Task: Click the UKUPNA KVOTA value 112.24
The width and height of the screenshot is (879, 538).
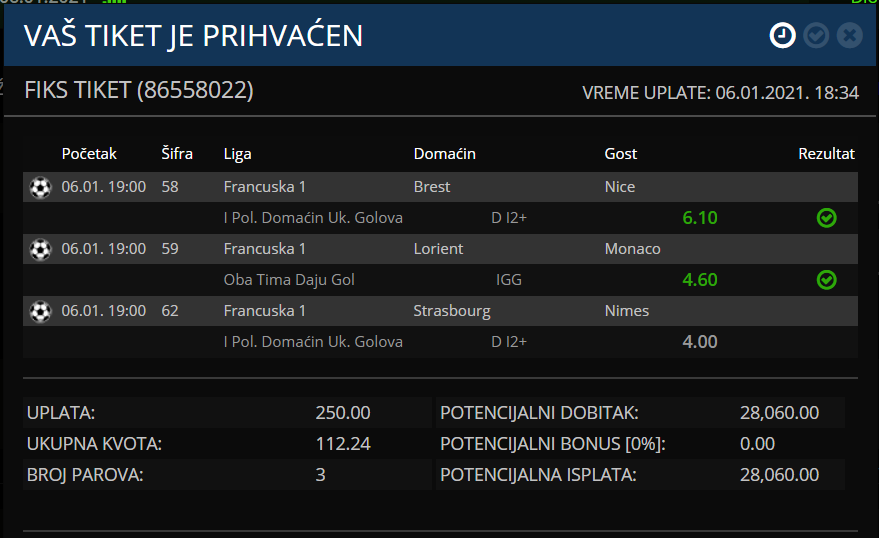Action: 343,444
